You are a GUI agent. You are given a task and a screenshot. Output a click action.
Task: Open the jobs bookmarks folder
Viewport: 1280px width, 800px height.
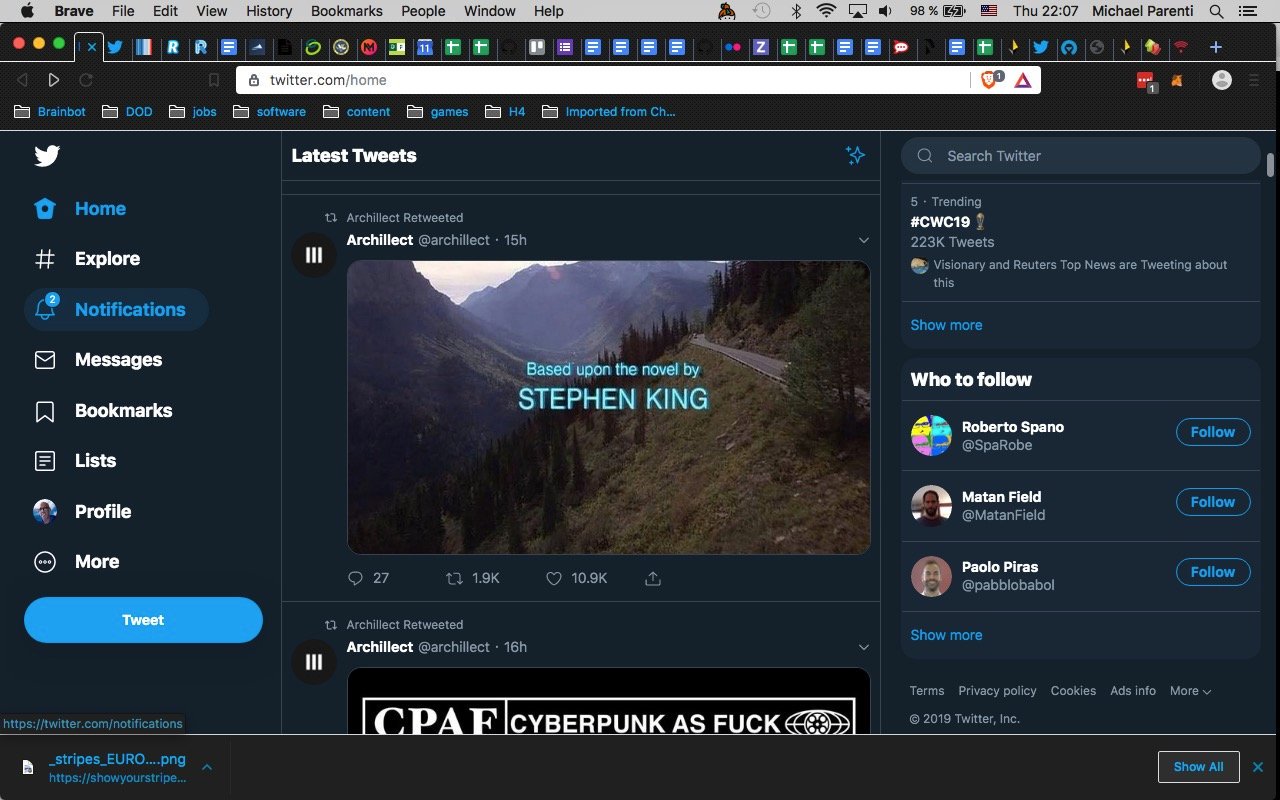click(x=193, y=112)
